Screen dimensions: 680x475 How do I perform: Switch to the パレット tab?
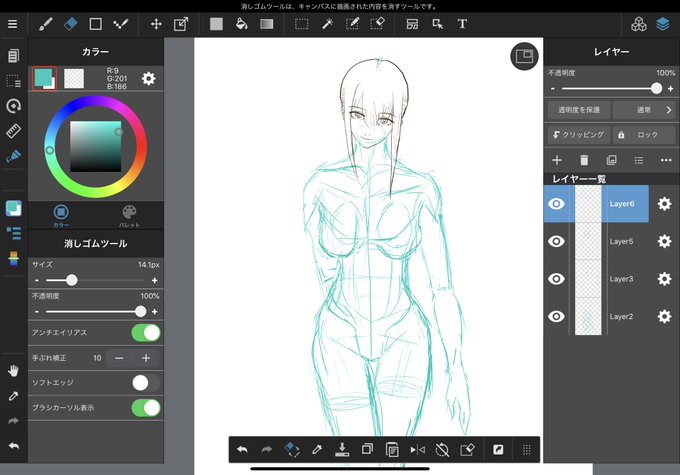129,216
